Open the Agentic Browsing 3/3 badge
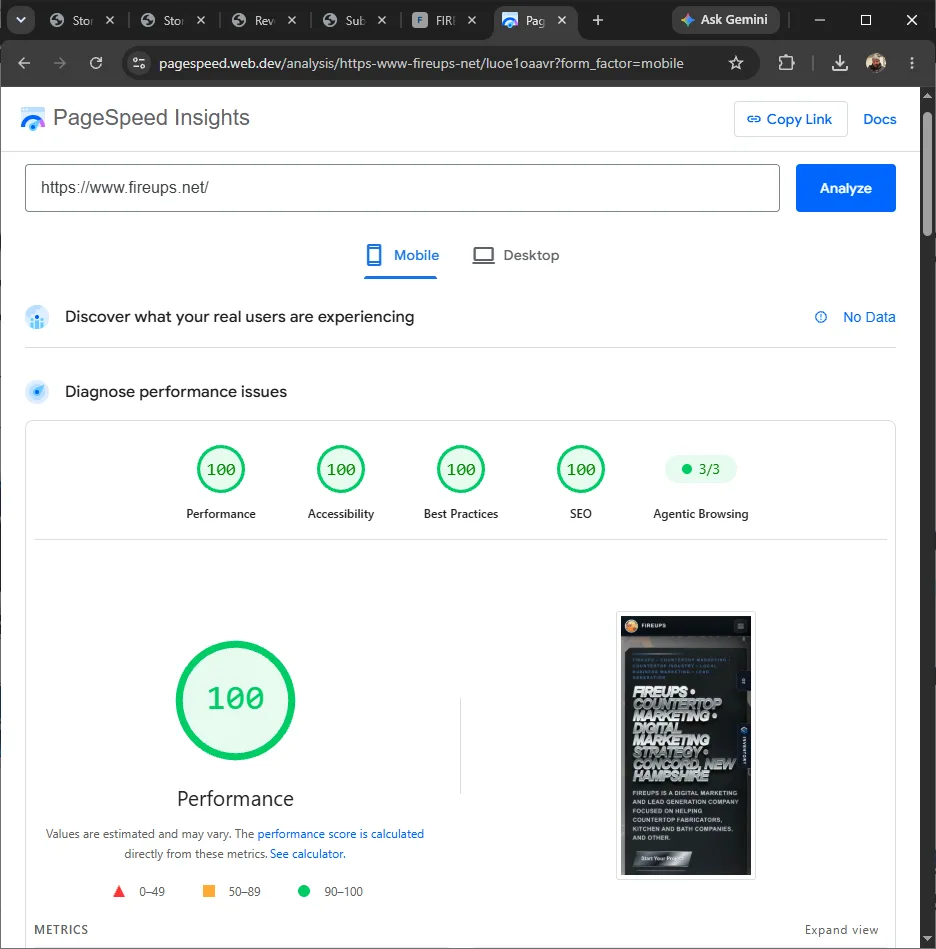Image resolution: width=936 pixels, height=949 pixels. pyautogui.click(x=701, y=470)
